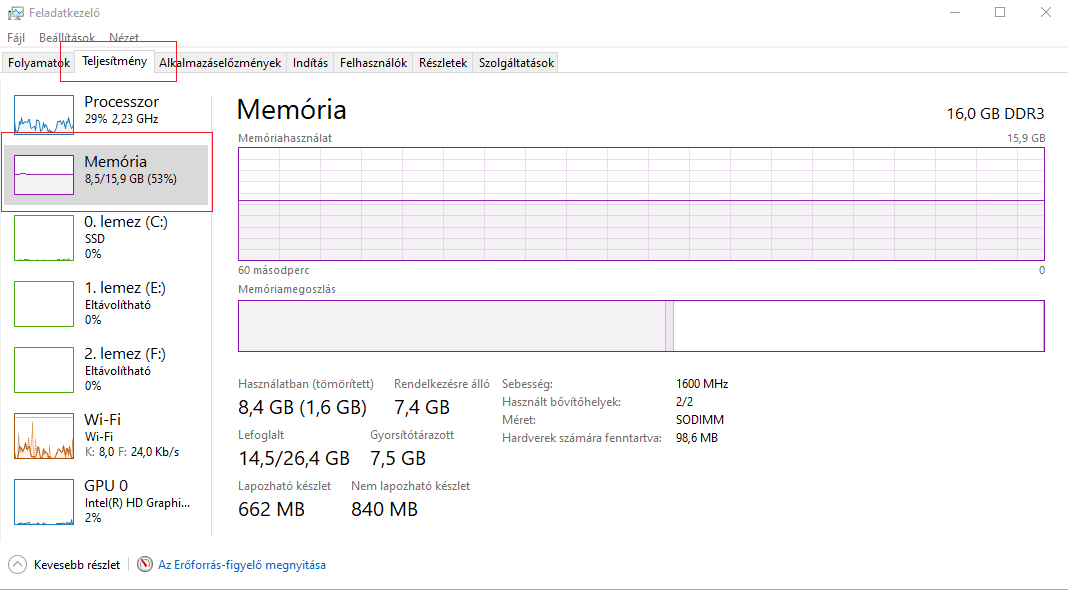Select the Memória mini graph in sidebar
The height and width of the screenshot is (590, 1068).
click(x=44, y=175)
